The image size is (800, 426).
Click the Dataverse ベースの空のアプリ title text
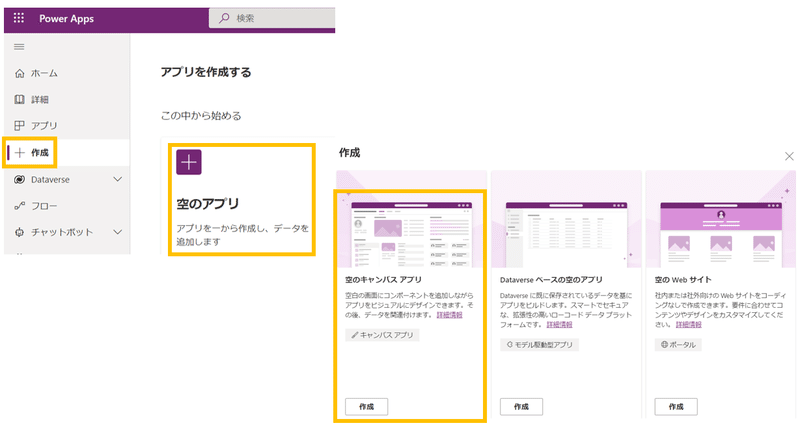[x=551, y=280]
